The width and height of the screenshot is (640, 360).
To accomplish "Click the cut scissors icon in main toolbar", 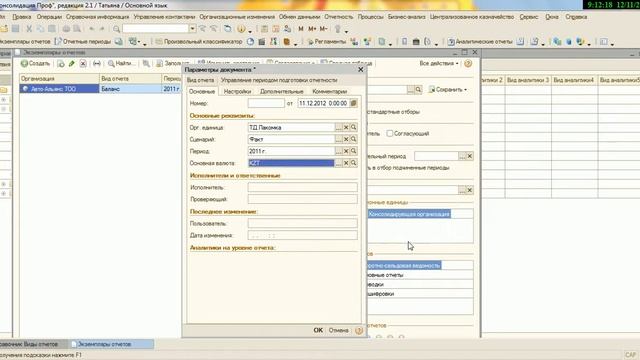I will [x=29, y=29].
